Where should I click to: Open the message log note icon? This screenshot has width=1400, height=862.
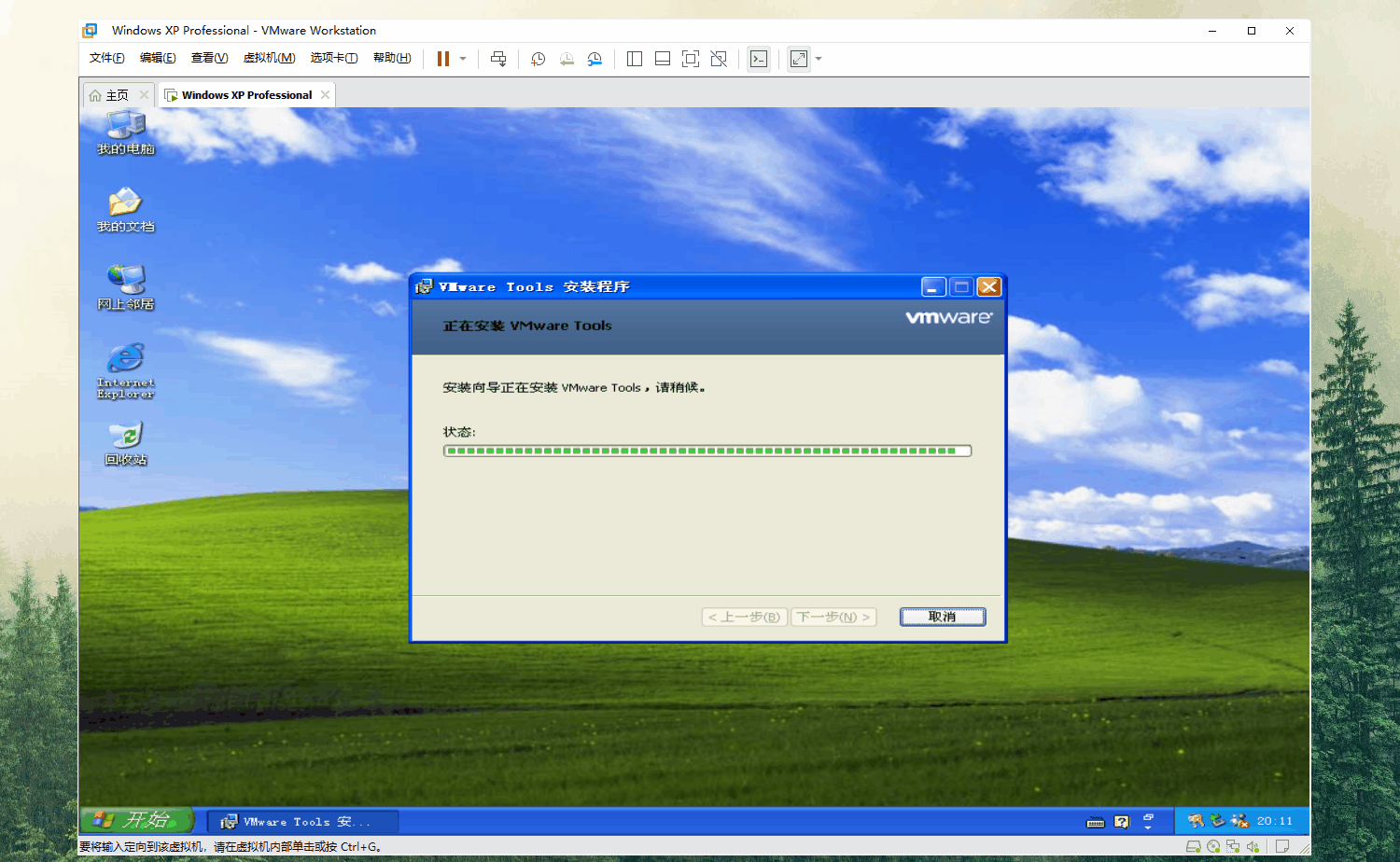tap(1282, 847)
